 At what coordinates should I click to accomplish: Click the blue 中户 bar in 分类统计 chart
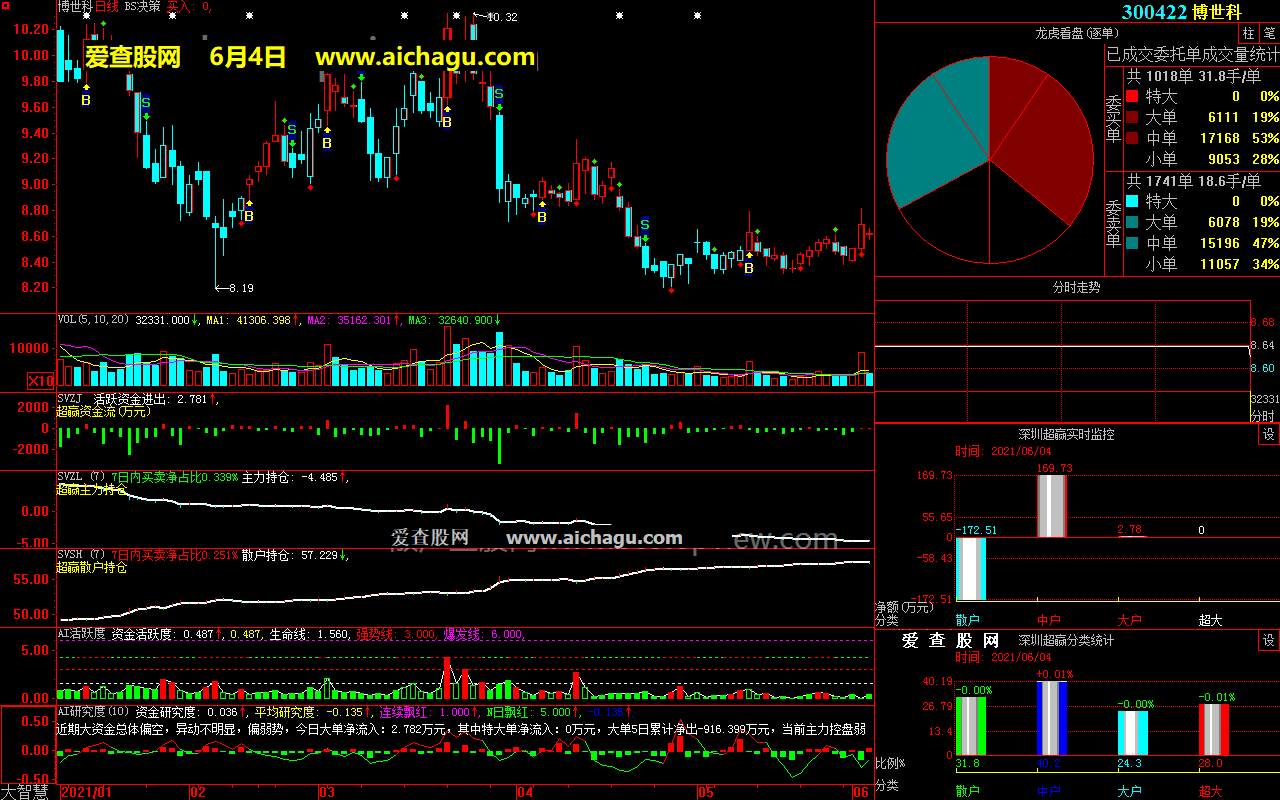pos(1052,720)
